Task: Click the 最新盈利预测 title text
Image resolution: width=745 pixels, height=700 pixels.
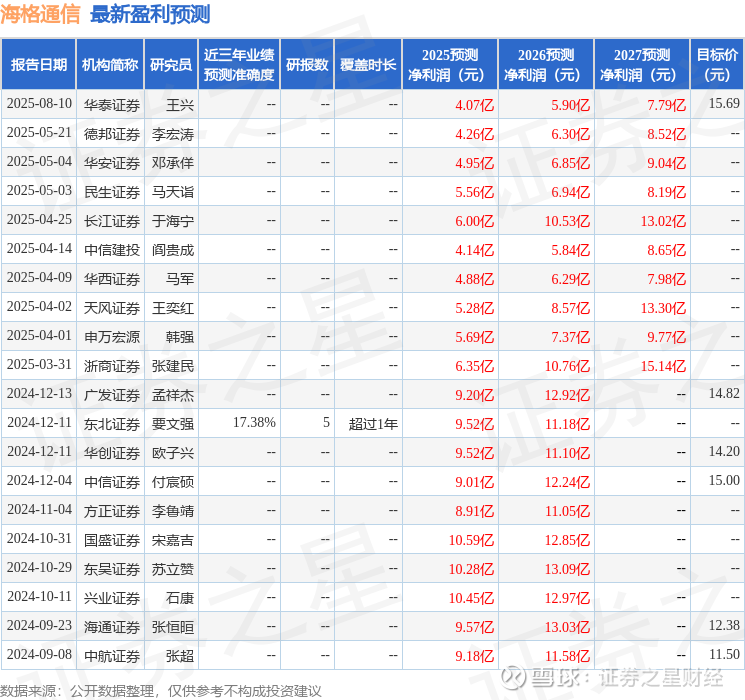Action: (x=150, y=14)
